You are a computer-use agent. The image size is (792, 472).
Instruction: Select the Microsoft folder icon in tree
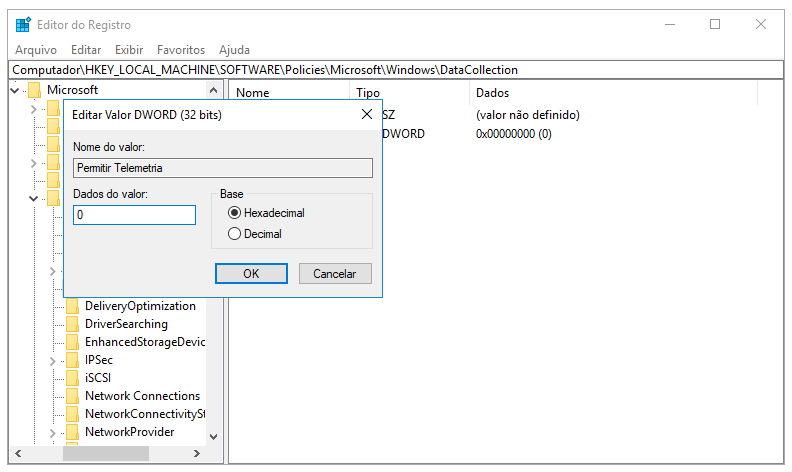[35, 91]
